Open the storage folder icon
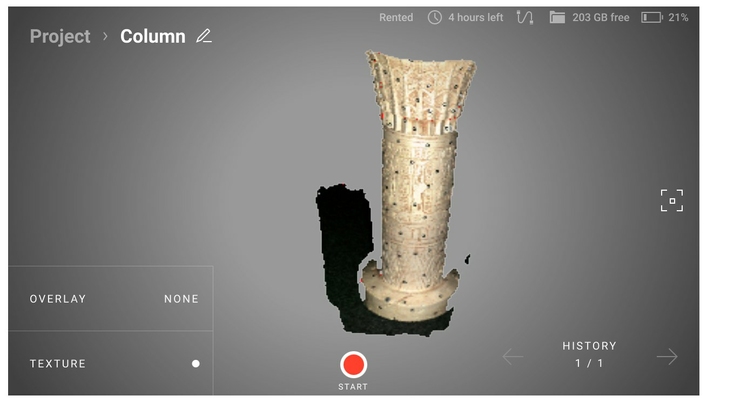 pyautogui.click(x=557, y=18)
